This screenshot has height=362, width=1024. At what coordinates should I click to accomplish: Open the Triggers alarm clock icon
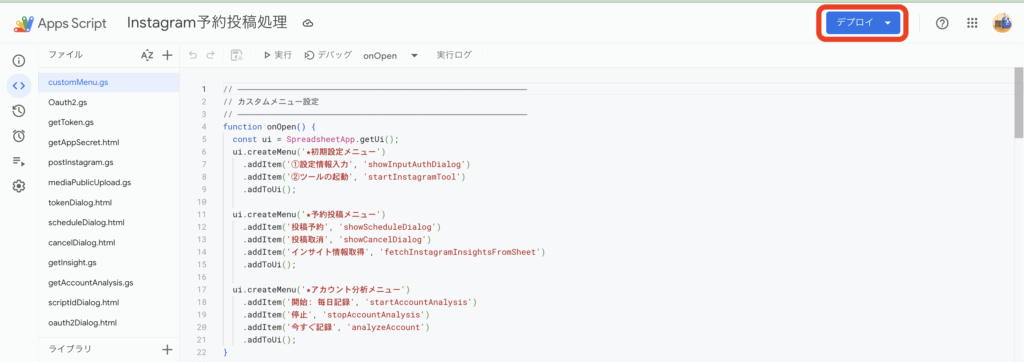pos(19,136)
